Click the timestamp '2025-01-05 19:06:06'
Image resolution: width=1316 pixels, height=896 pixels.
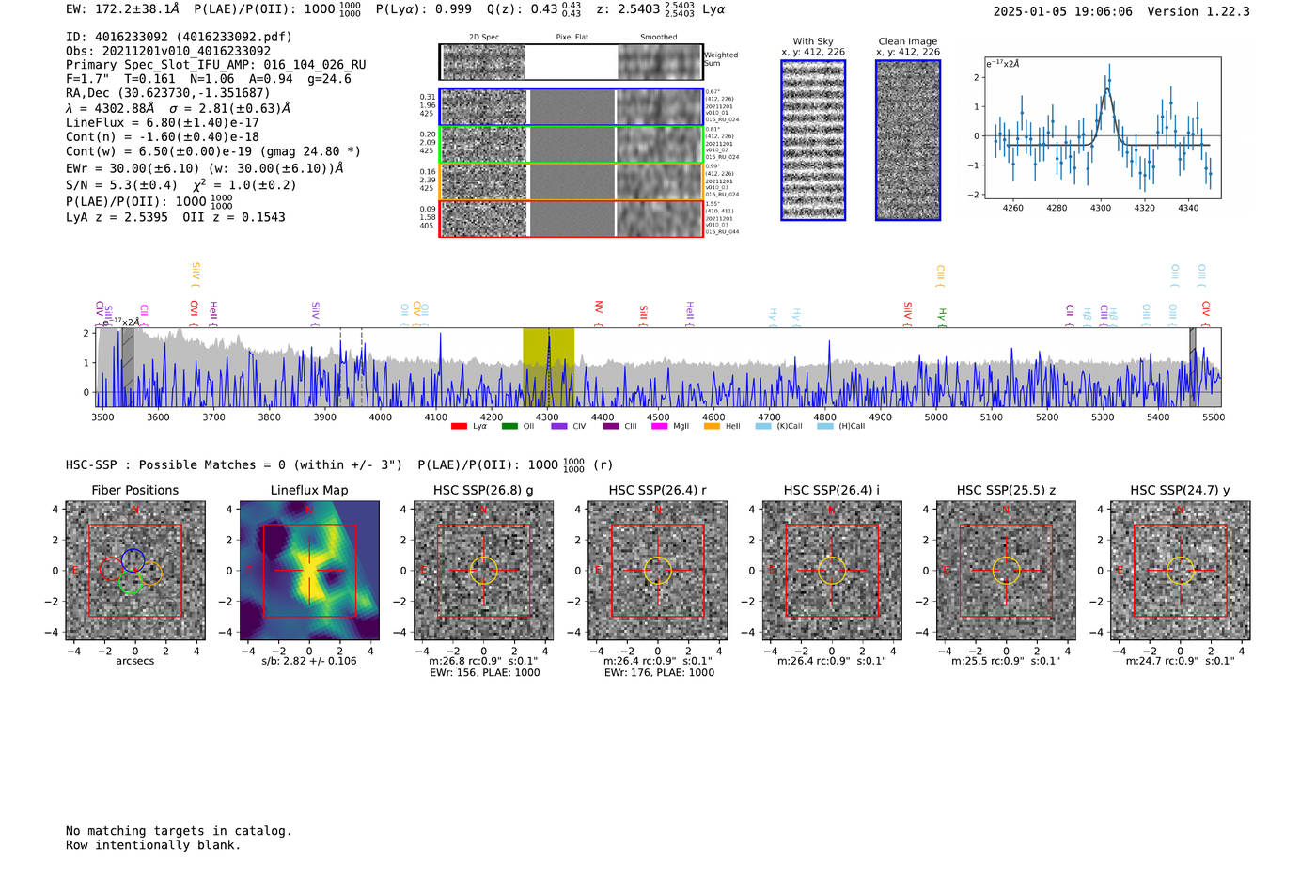coord(1063,11)
